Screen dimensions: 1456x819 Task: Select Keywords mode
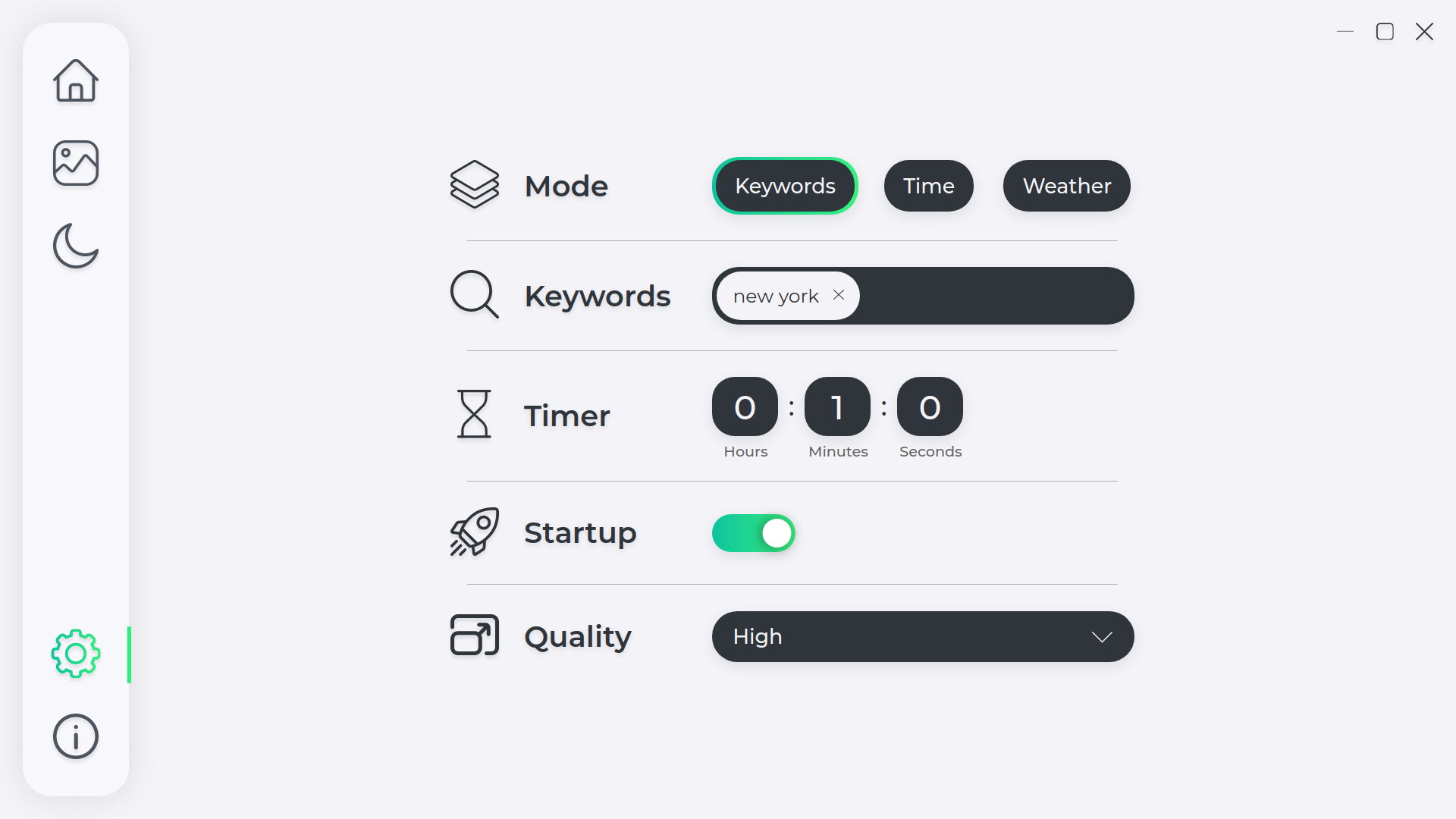[x=785, y=186]
